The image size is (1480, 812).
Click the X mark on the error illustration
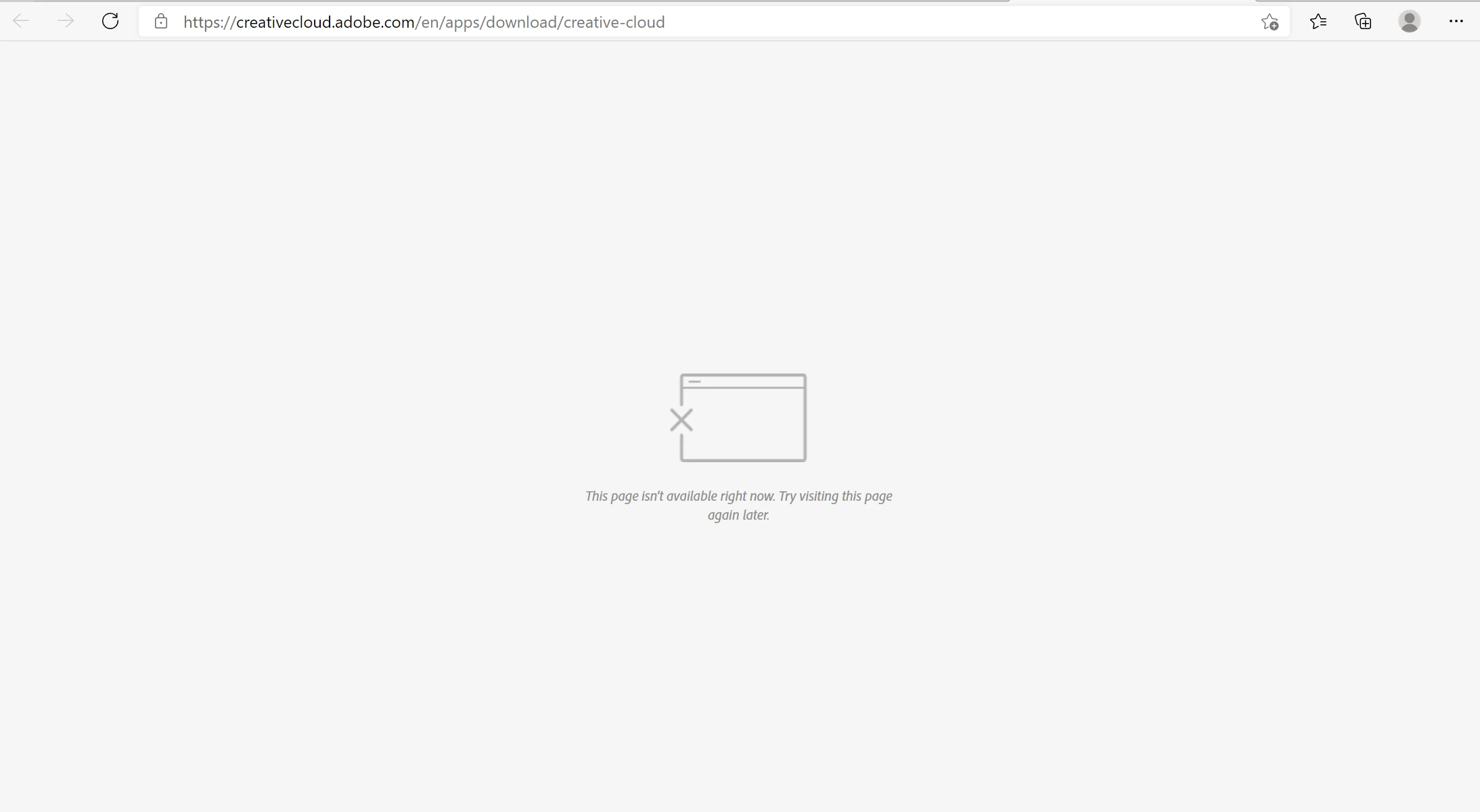[x=681, y=420]
